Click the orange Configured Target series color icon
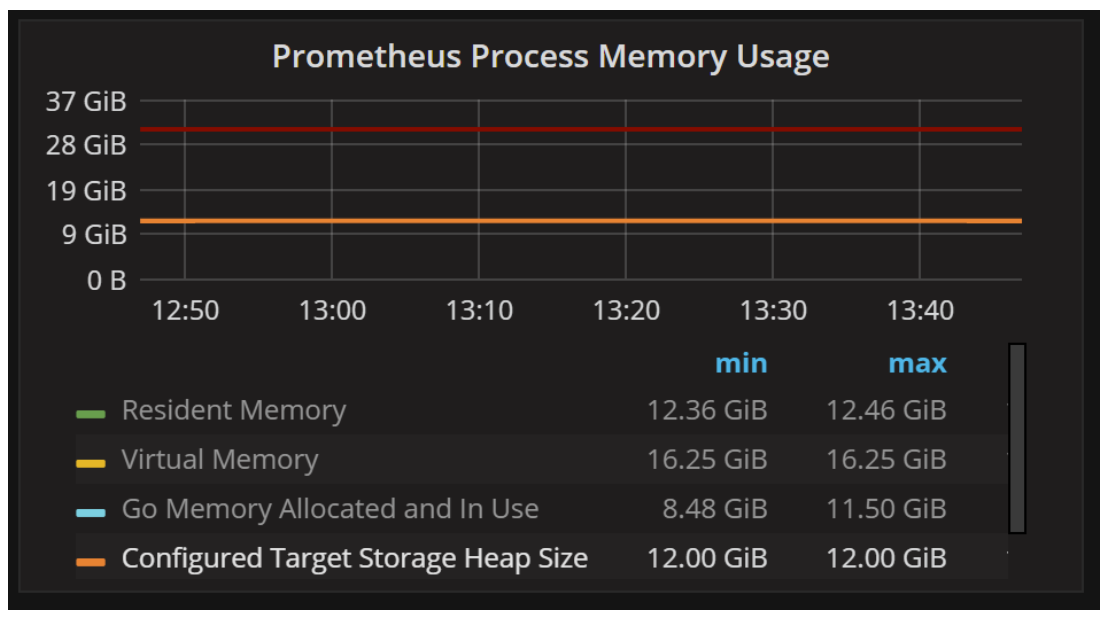Image resolution: width=1112 pixels, height=623 pixels. (x=90, y=561)
